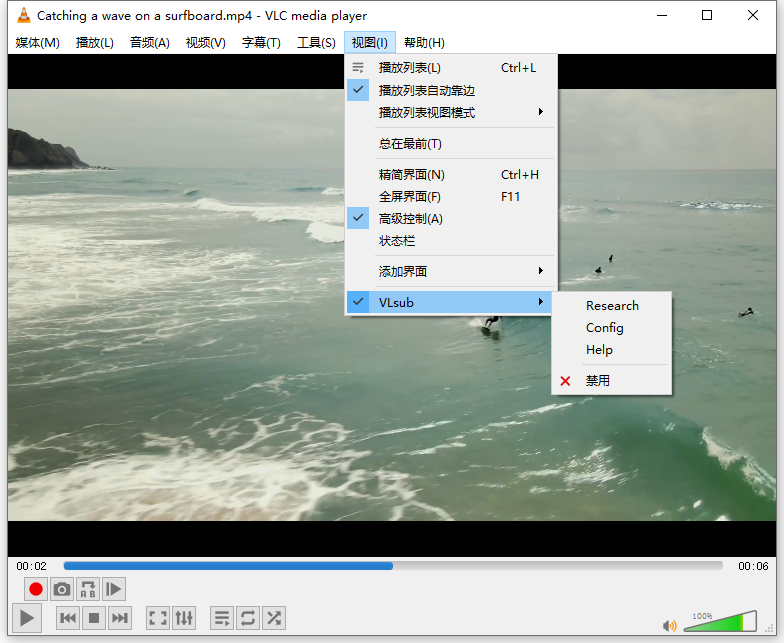Click the VLsub menu entry

coord(450,302)
